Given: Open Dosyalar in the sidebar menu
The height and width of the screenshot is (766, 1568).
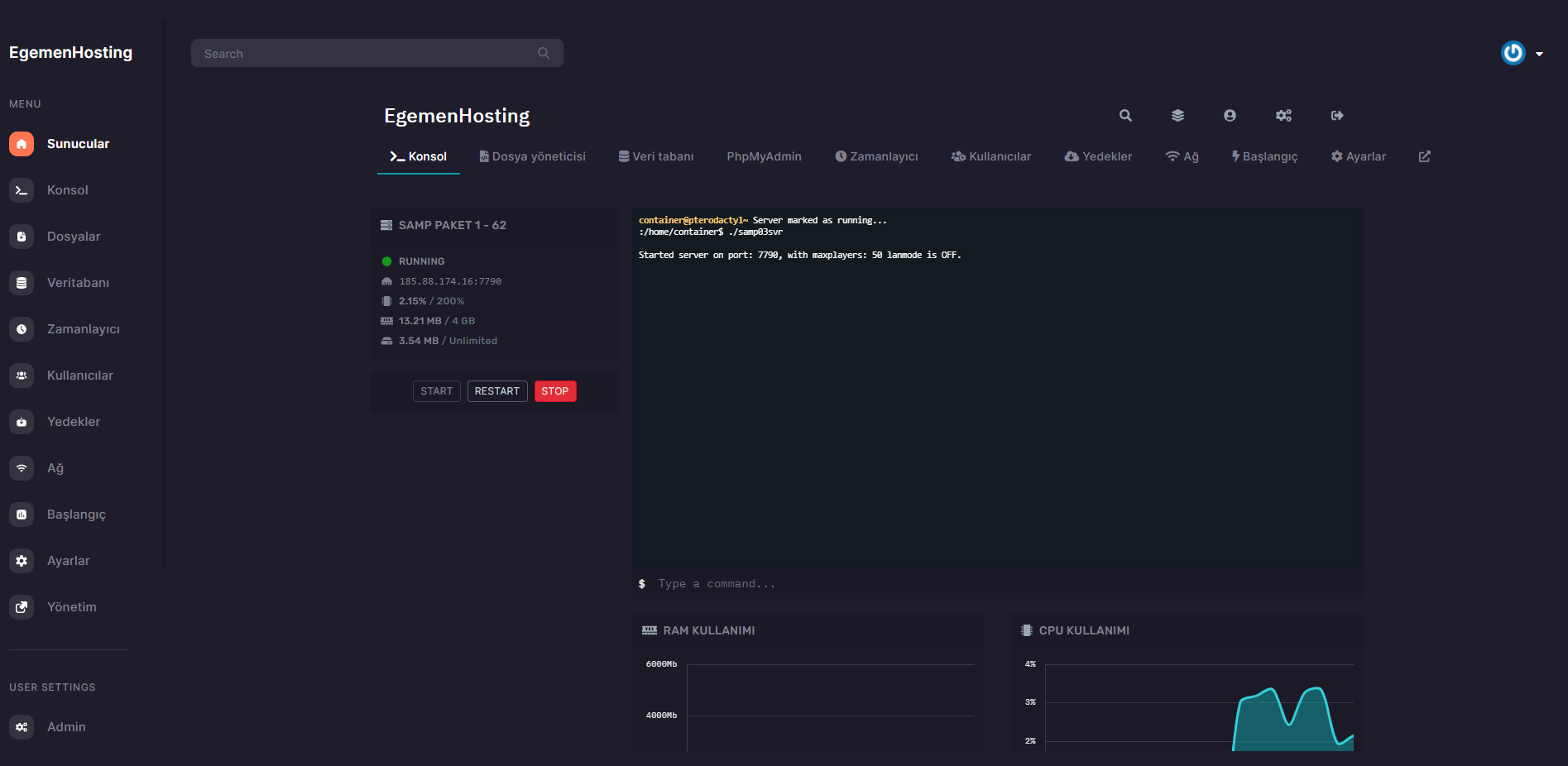Looking at the screenshot, I should 74,237.
